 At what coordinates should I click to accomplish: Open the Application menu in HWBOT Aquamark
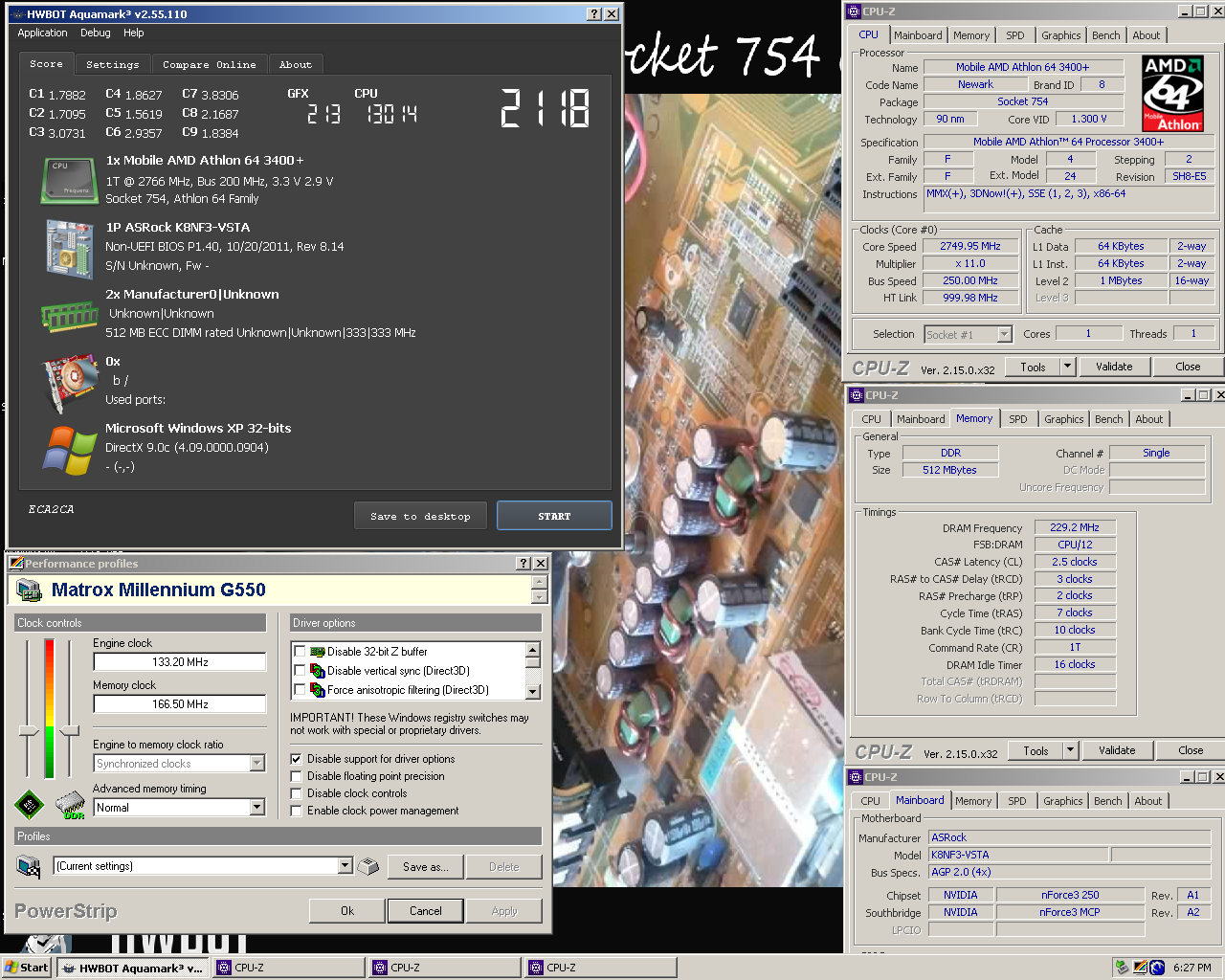tap(42, 33)
